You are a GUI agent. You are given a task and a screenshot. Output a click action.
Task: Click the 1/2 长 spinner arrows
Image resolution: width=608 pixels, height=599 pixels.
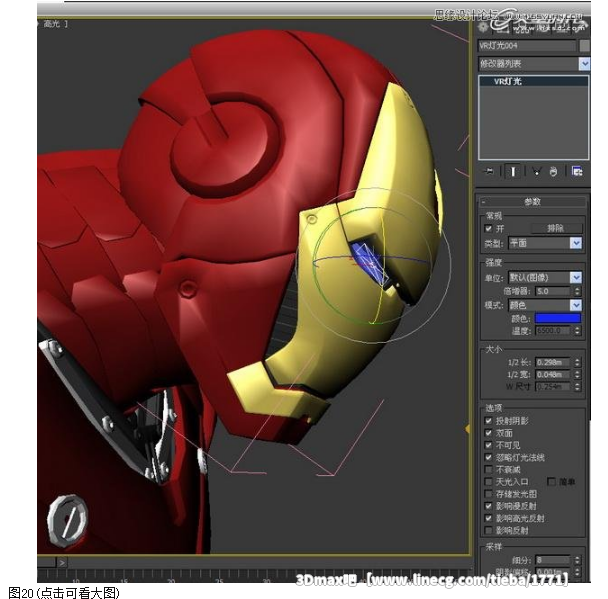point(577,362)
